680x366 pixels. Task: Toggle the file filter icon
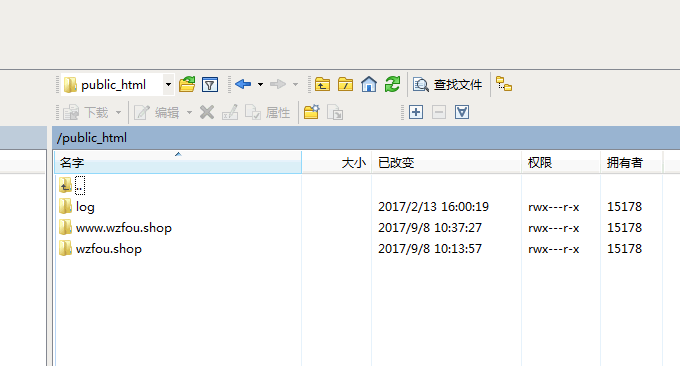[210, 85]
